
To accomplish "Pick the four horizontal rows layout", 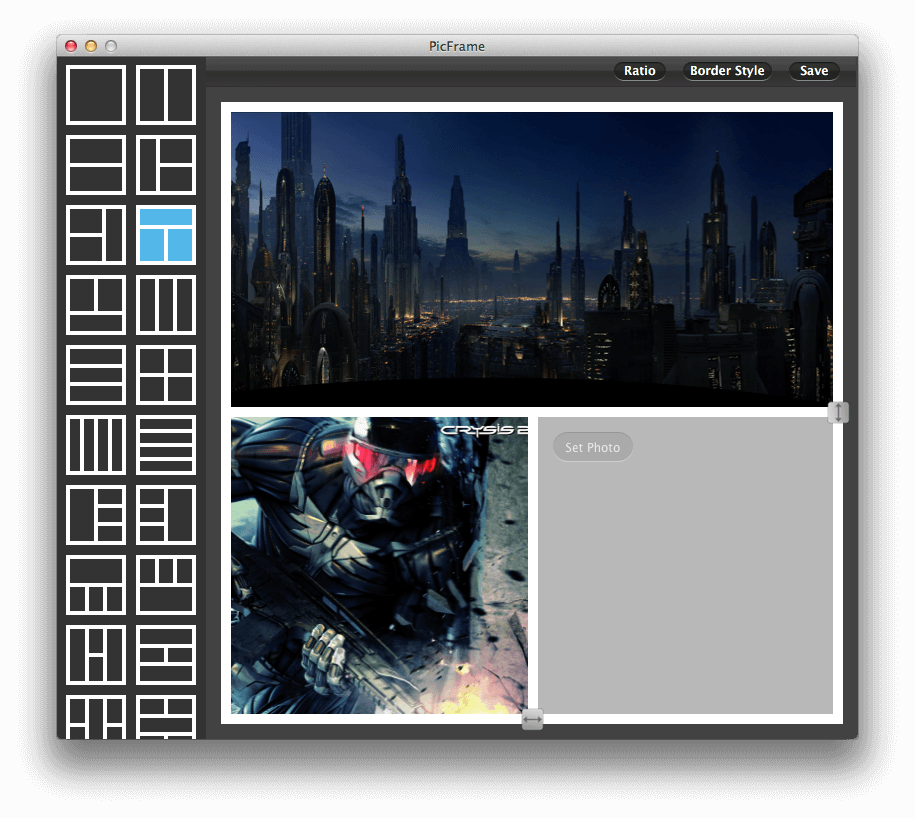I will (166, 445).
